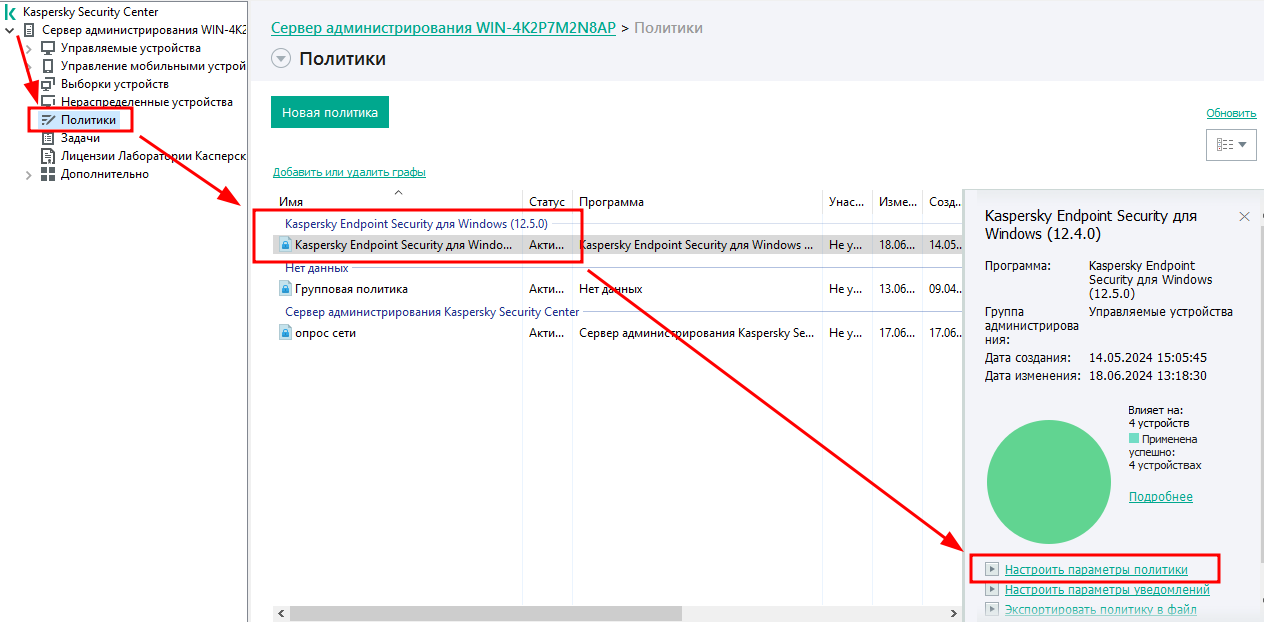The height and width of the screenshot is (622, 1264).
Task: Open Настроить параметры уведомлений
Action: pos(1107,590)
